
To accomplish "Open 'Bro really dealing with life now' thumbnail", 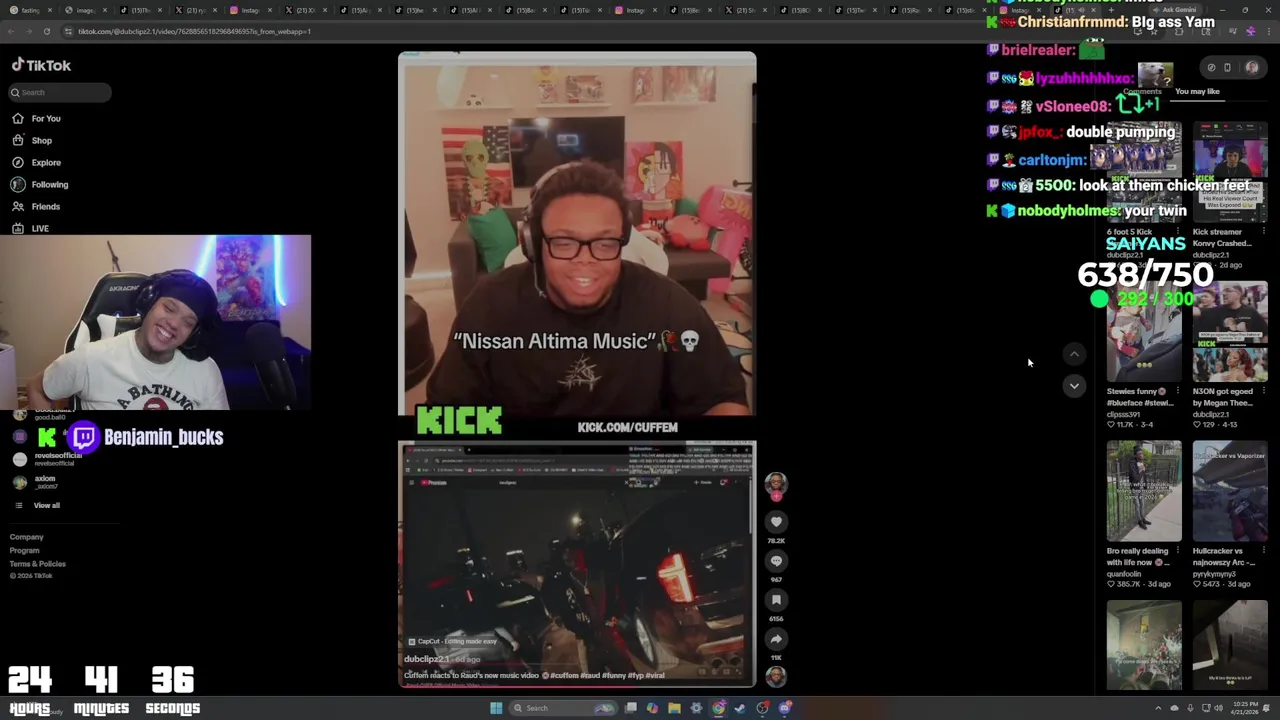I will point(1144,491).
